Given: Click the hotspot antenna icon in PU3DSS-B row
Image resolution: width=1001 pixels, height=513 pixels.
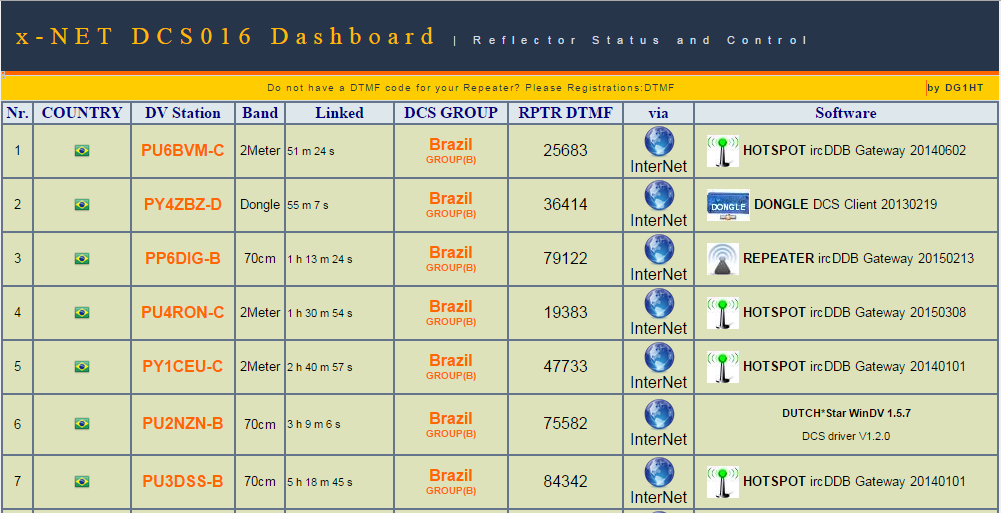Looking at the screenshot, I should [x=723, y=482].
